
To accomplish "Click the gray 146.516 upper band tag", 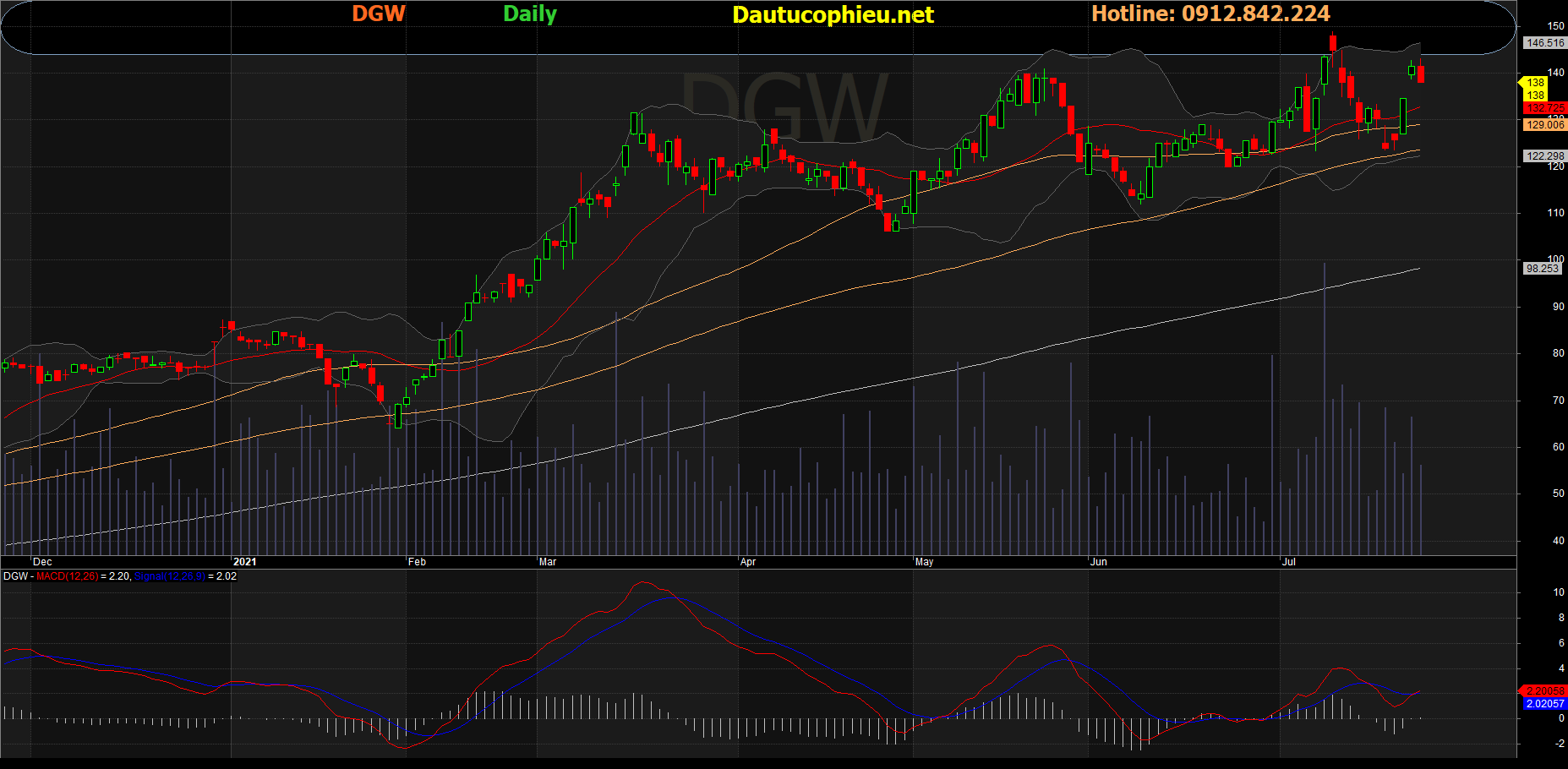I will point(1544,43).
